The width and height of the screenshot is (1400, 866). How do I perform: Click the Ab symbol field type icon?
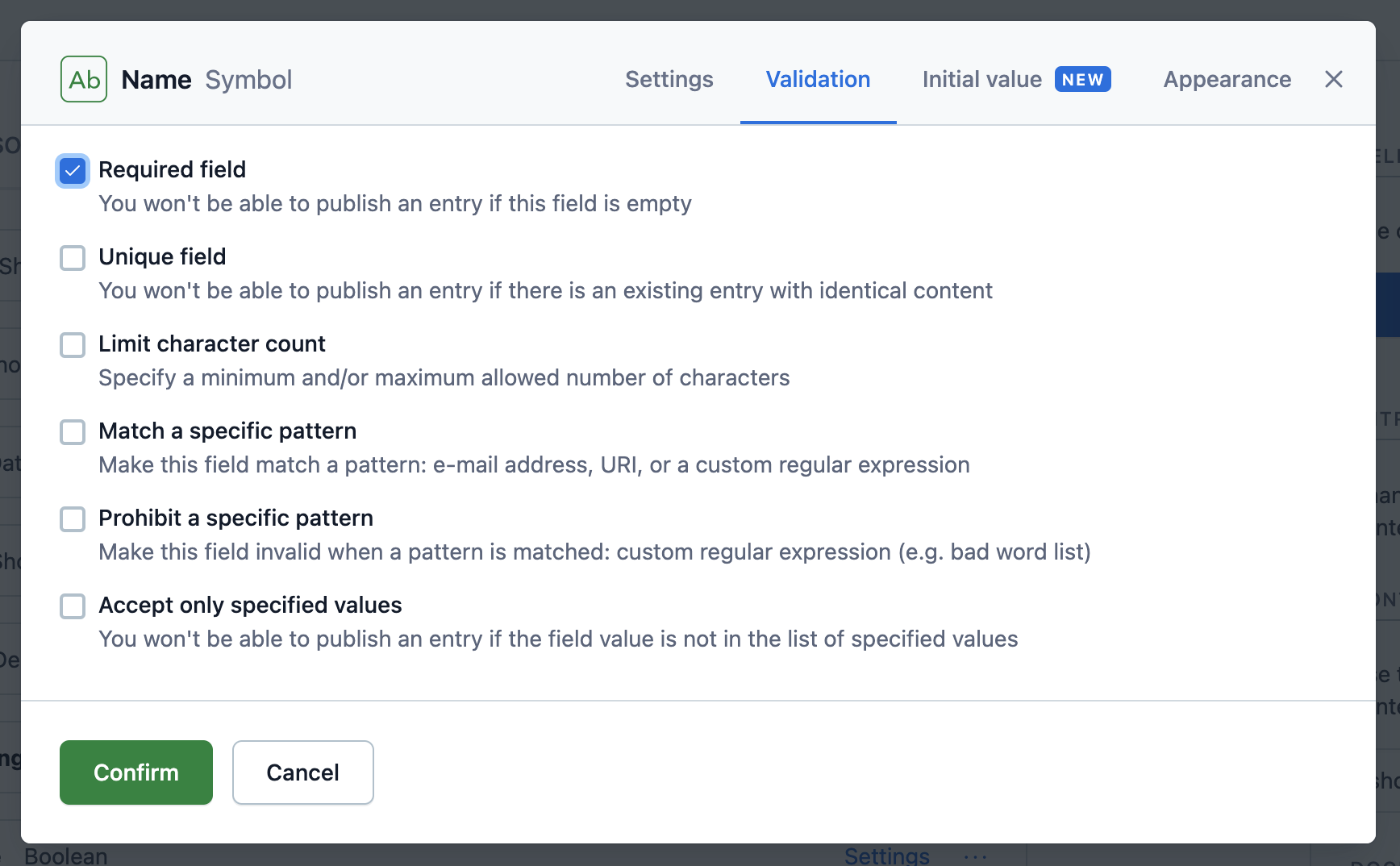[x=84, y=79]
